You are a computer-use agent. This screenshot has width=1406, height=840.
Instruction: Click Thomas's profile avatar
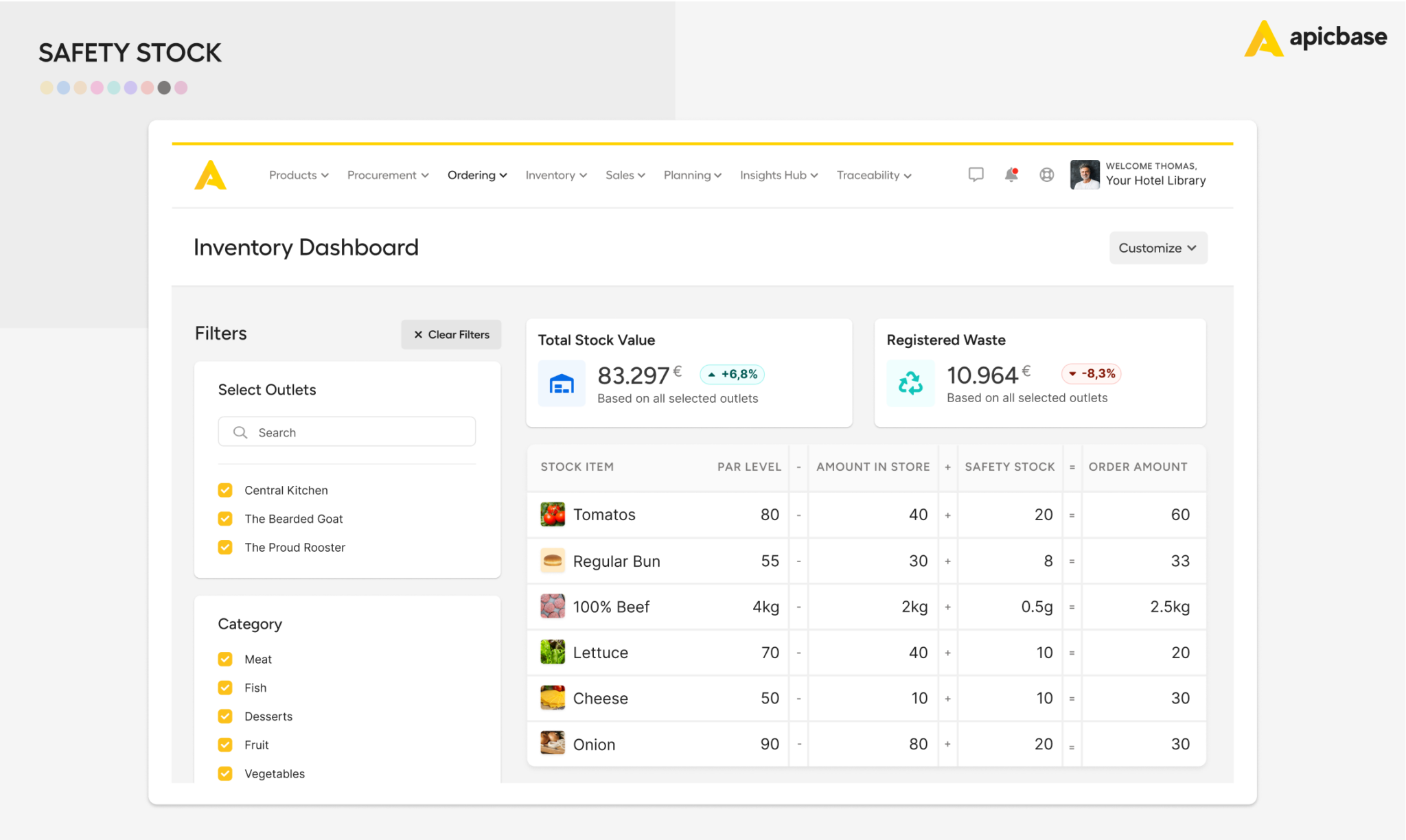pyautogui.click(x=1085, y=174)
